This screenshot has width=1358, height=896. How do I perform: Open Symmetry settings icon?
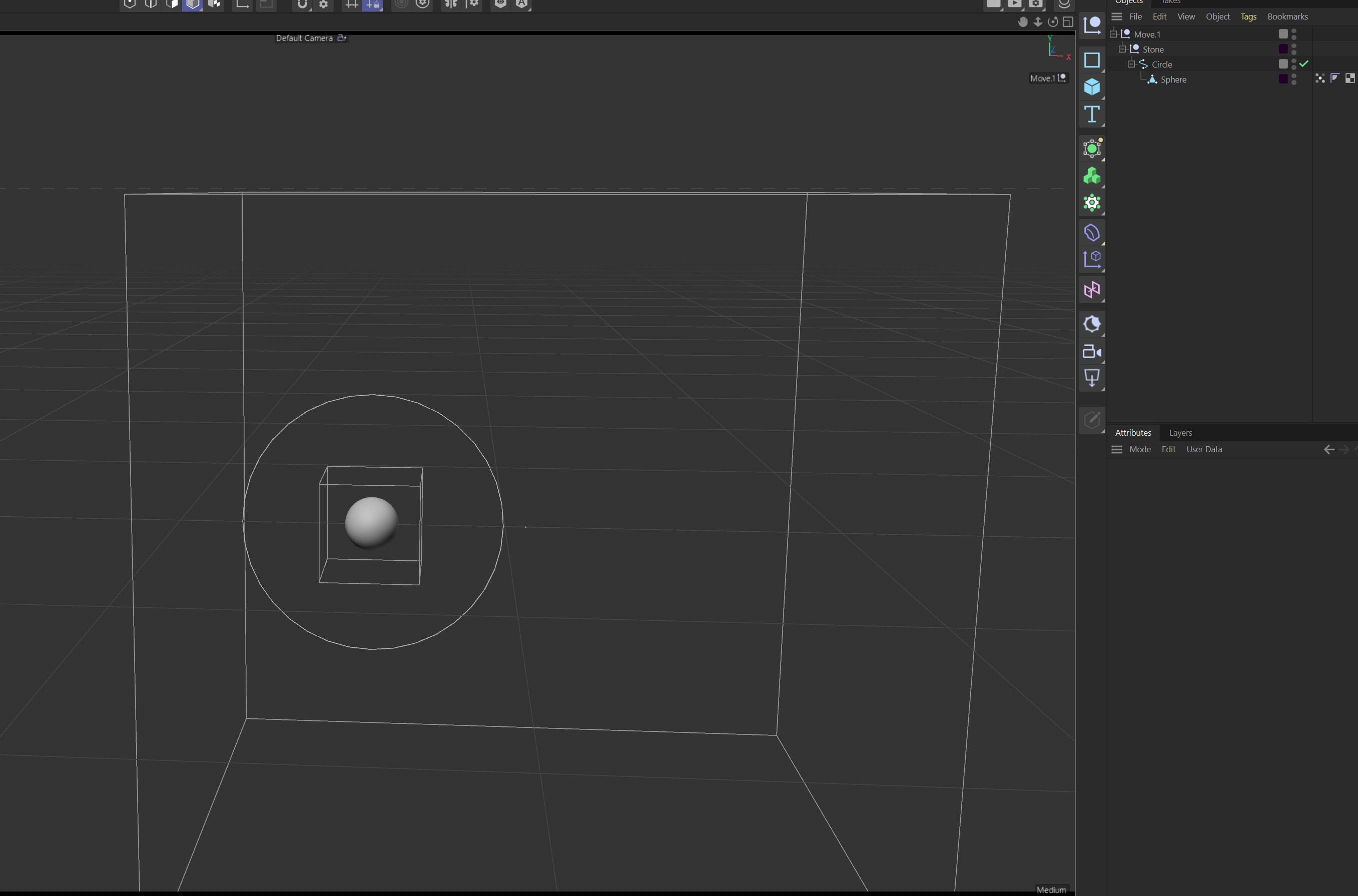(x=473, y=4)
